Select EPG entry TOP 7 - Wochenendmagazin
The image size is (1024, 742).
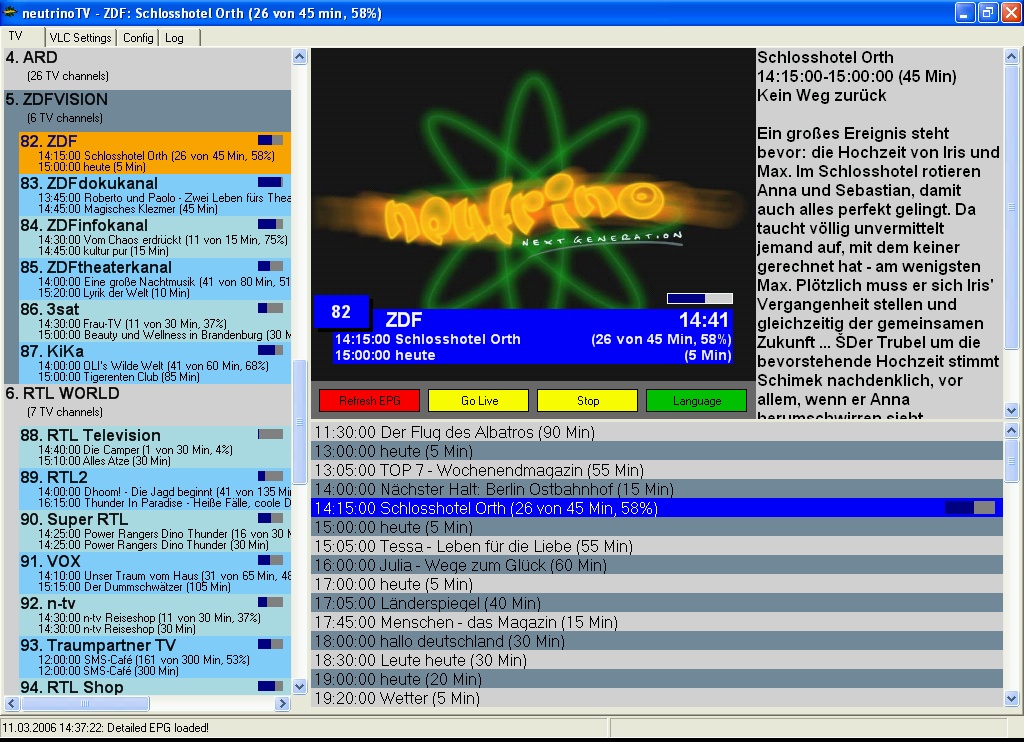656,470
